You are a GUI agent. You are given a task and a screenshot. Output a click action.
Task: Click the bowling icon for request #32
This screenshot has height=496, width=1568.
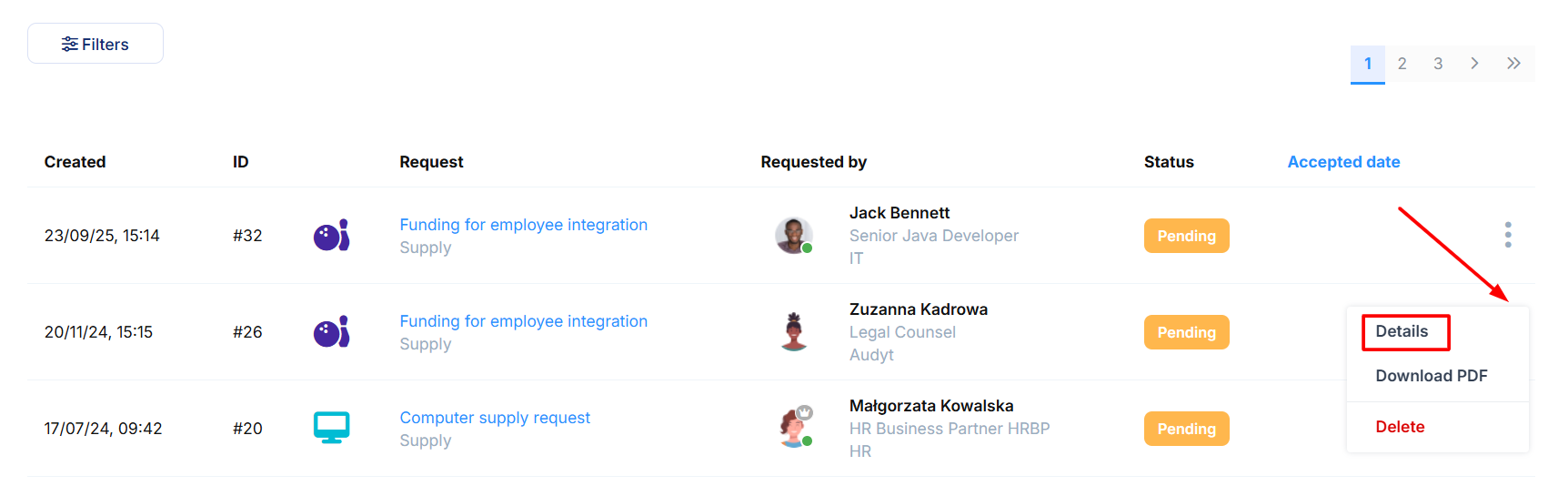coord(331,236)
